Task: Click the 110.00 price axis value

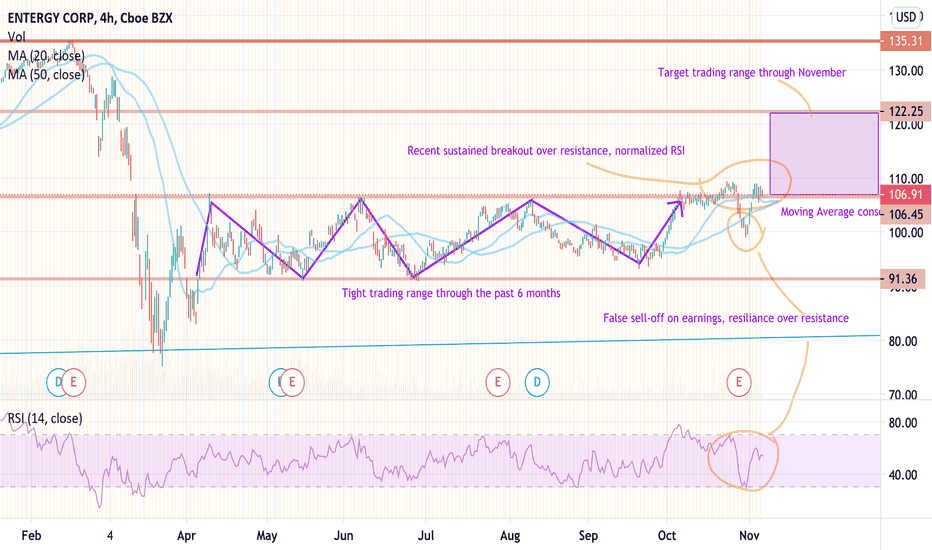Action: (906, 178)
